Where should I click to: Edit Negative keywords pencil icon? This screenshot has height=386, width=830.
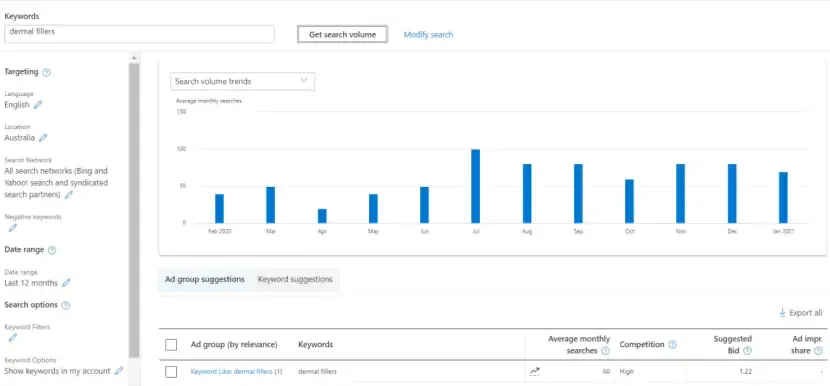click(x=13, y=228)
